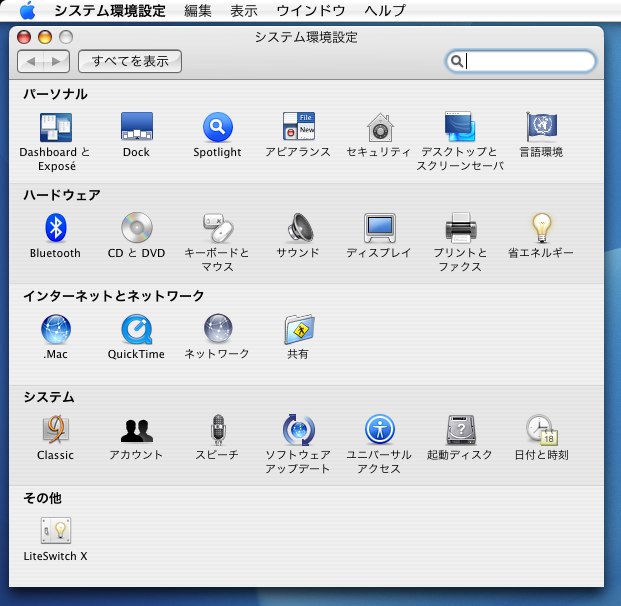Screen dimensions: 621x606
Task: Minimize the window with yellow button
Action: (45, 37)
